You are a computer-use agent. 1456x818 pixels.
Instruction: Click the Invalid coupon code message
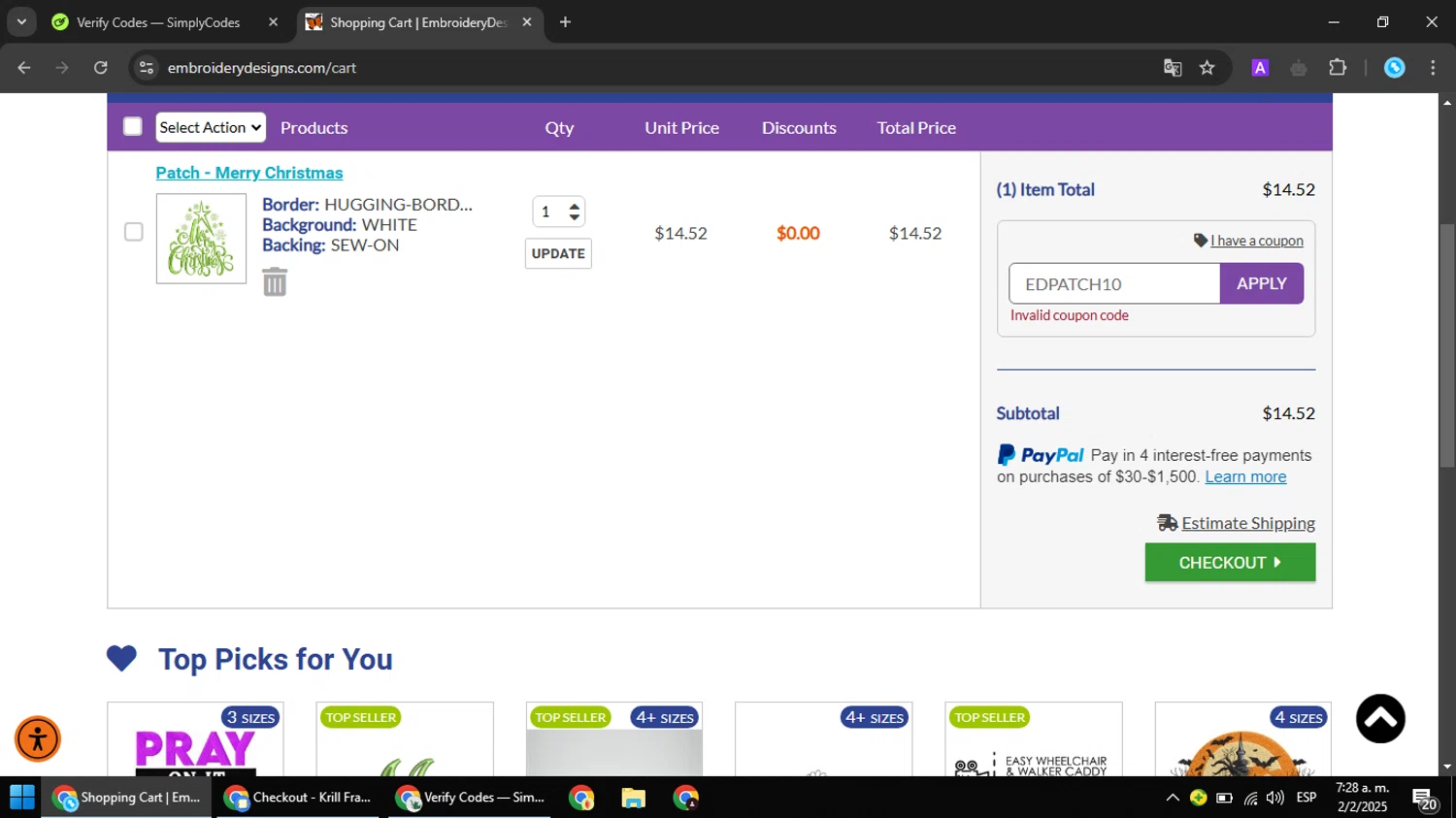(x=1069, y=315)
